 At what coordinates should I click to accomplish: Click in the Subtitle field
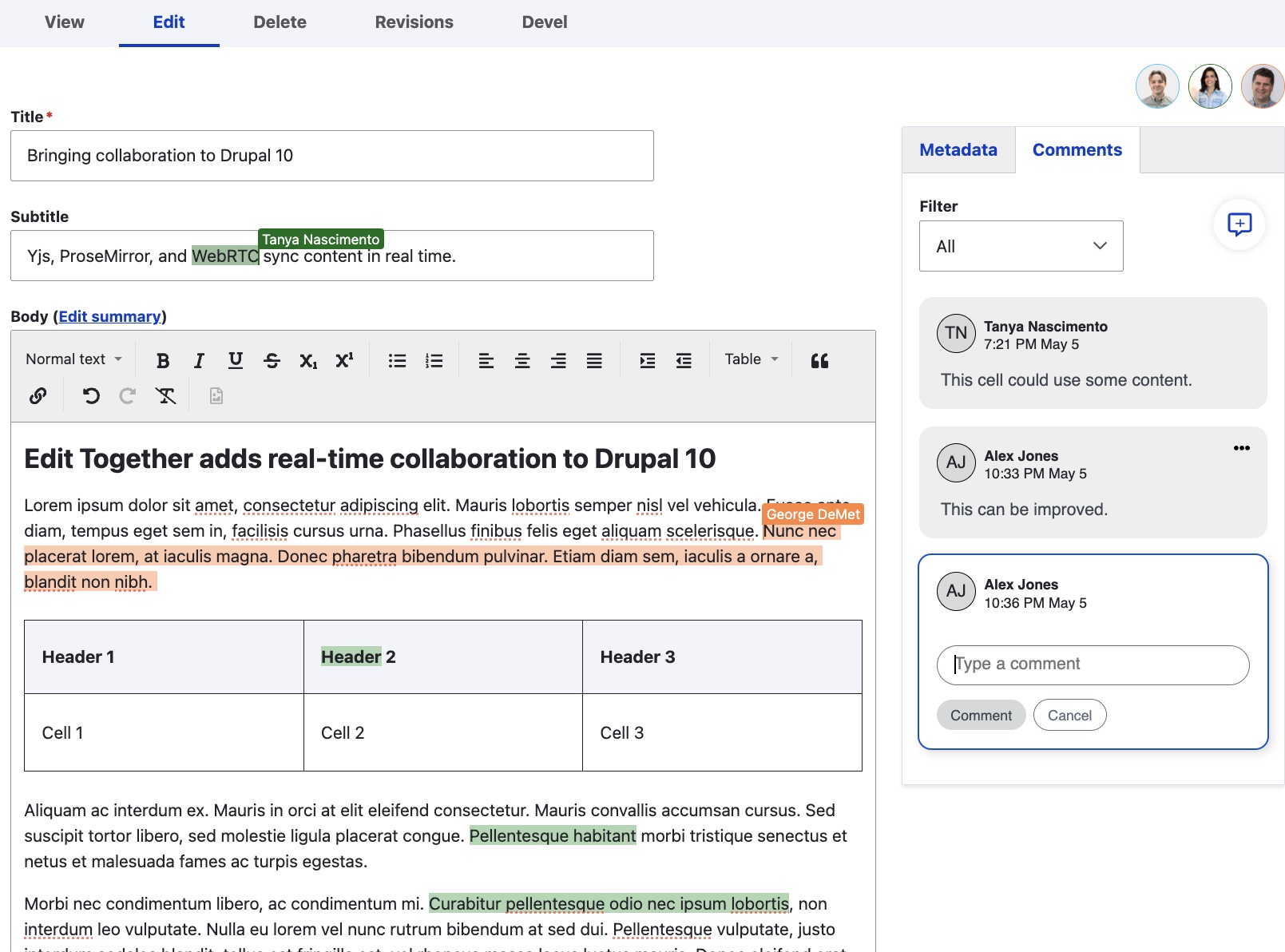332,256
